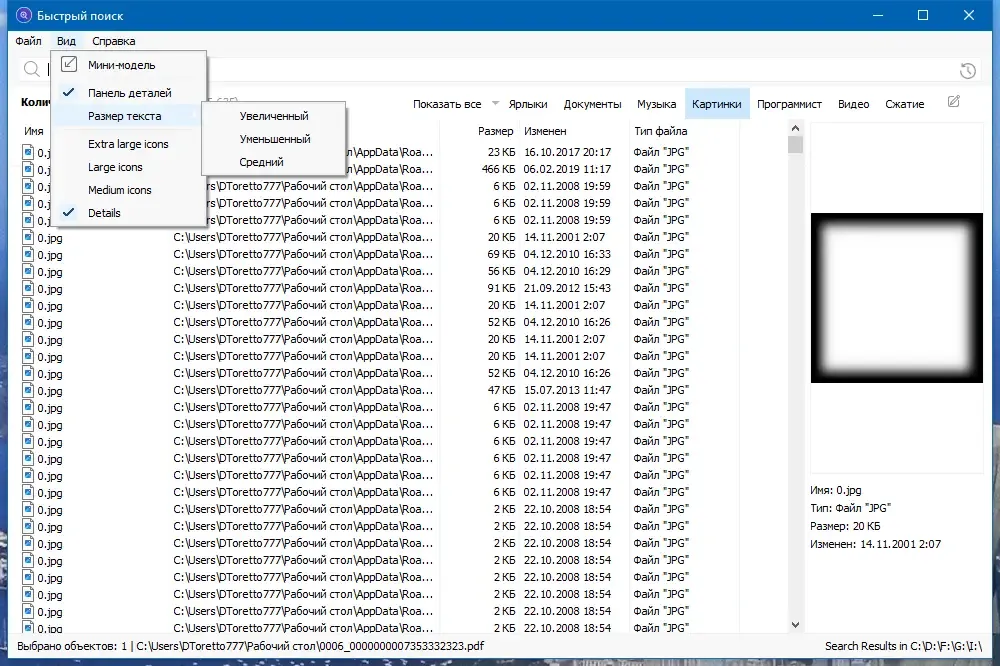The width and height of the screenshot is (1000, 666).
Task: Click Размер: 20 КБ in details panel
Action: [x=845, y=526]
